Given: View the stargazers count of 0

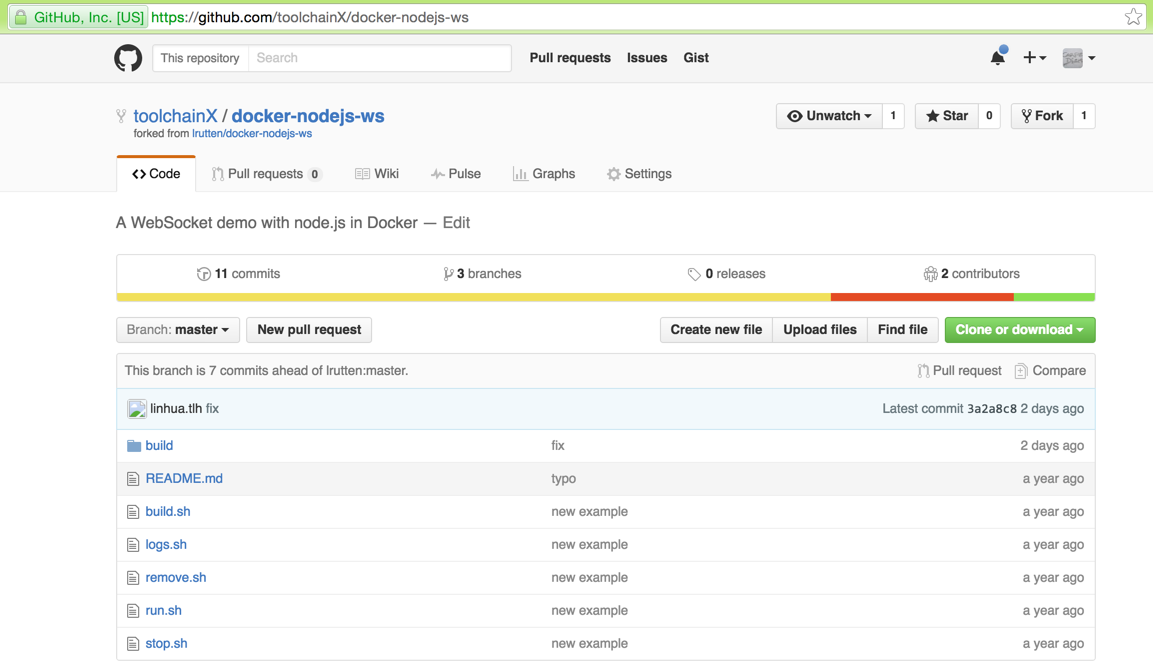Looking at the screenshot, I should tap(989, 116).
